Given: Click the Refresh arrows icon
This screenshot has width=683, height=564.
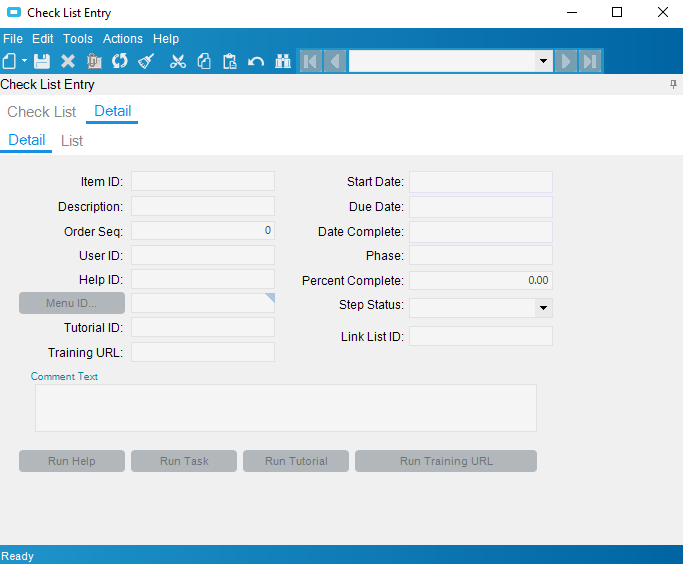Looking at the screenshot, I should point(120,61).
